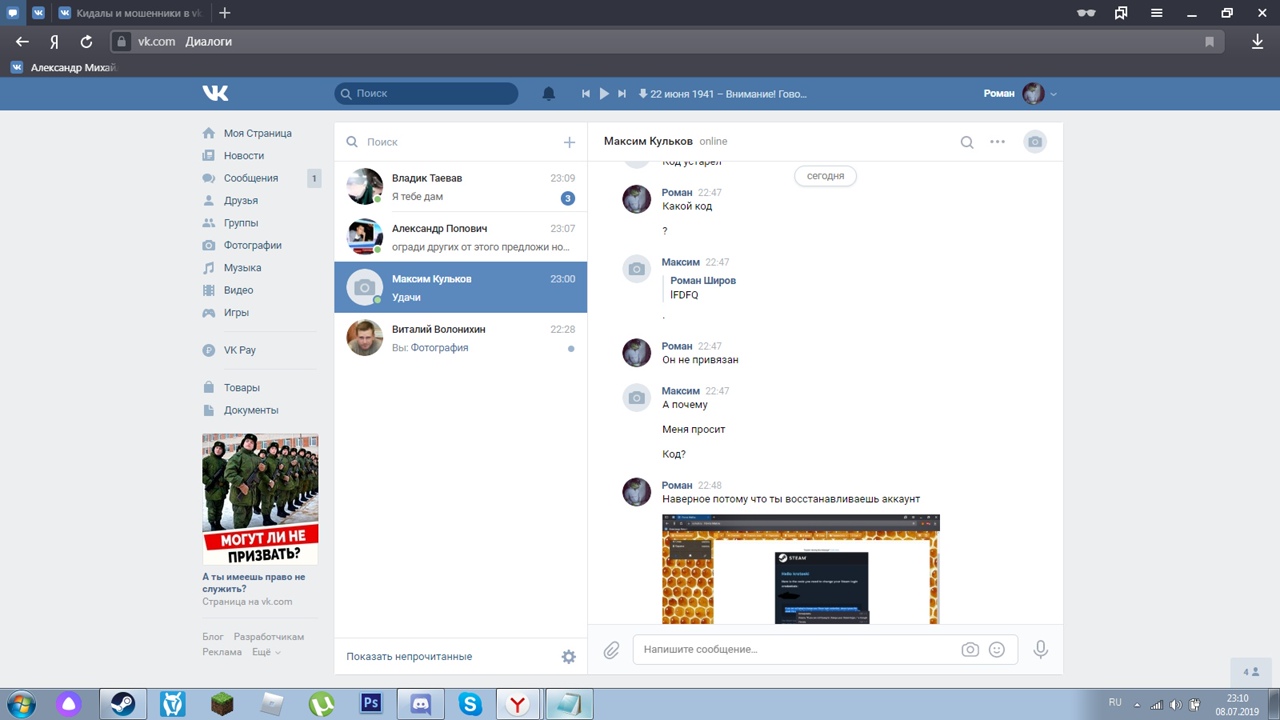Go to Друзья in the left sidebar
Viewport: 1280px width, 720px height.
(240, 201)
